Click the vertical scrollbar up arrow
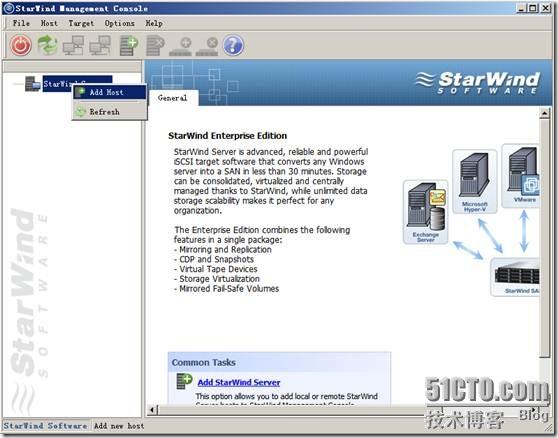This screenshot has width=558, height=438. tap(544, 114)
